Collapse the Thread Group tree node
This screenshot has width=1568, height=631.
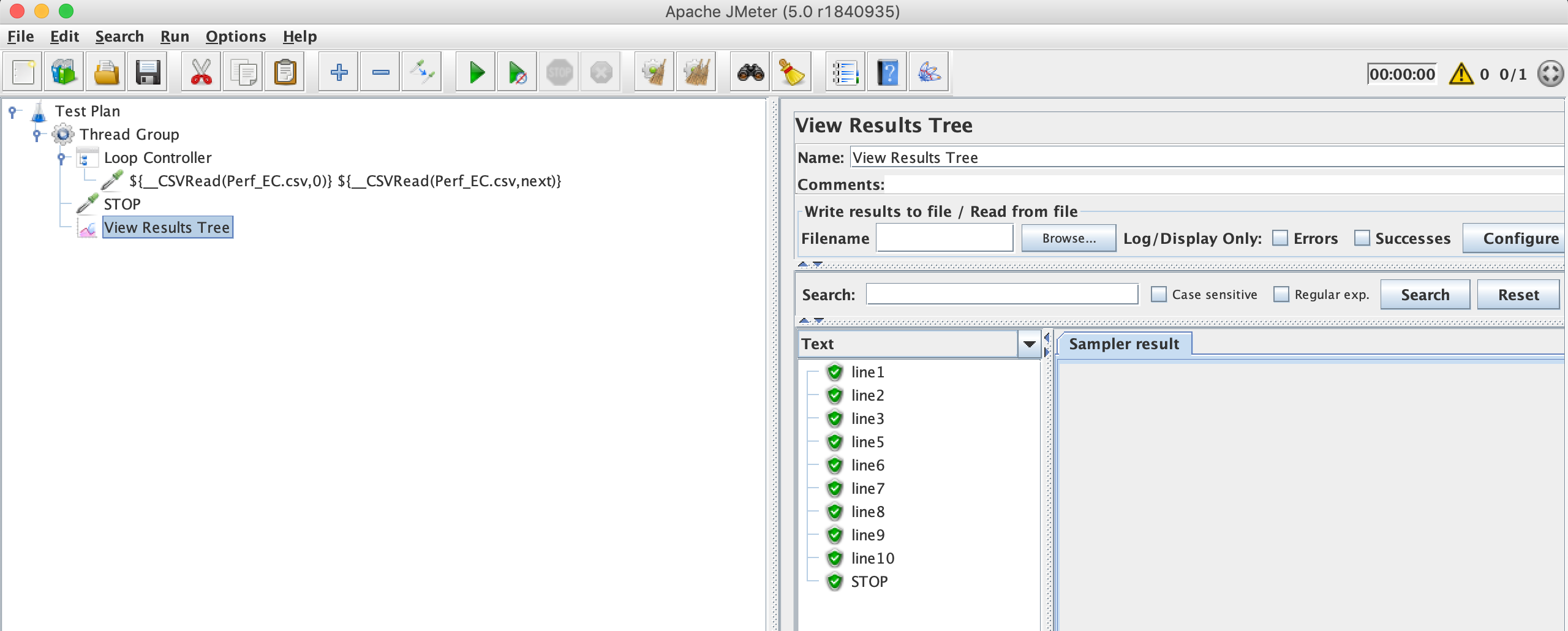[37, 135]
